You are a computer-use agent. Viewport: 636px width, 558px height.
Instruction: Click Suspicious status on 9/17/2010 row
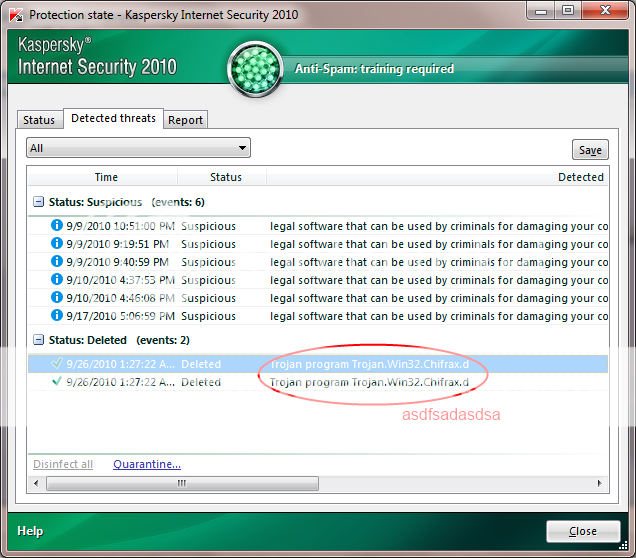click(x=208, y=316)
